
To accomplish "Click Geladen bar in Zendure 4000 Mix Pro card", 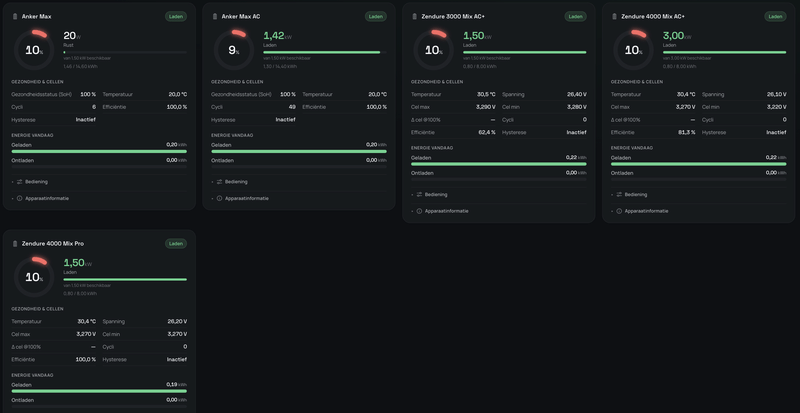I will 99,391.
